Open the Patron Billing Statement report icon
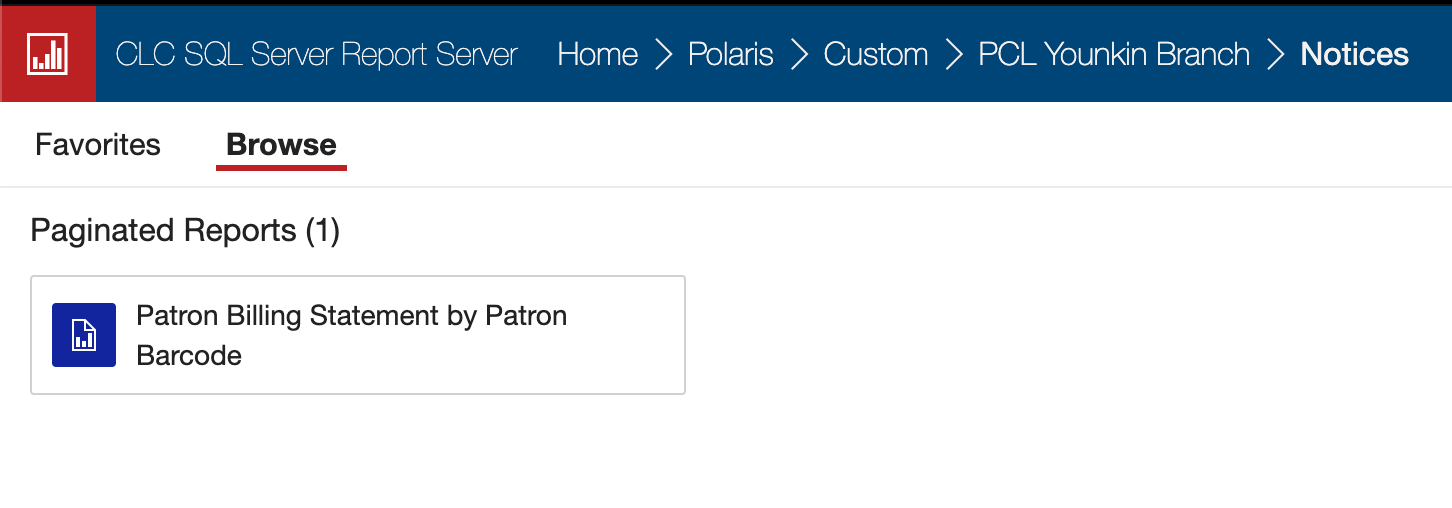Viewport: 1452px width, 508px height. click(84, 335)
